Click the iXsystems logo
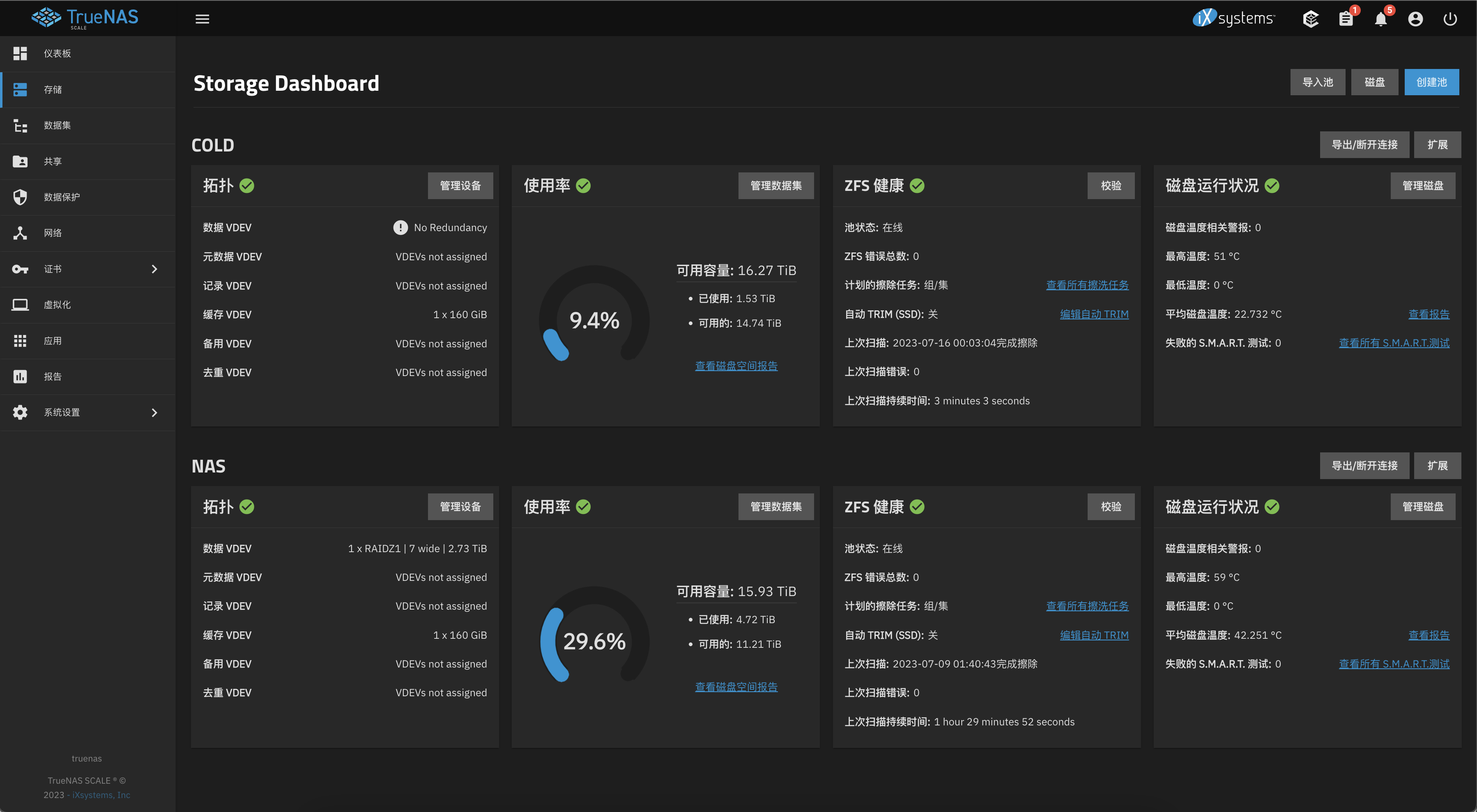Screen dimensions: 1477x812 pos(1234,18)
